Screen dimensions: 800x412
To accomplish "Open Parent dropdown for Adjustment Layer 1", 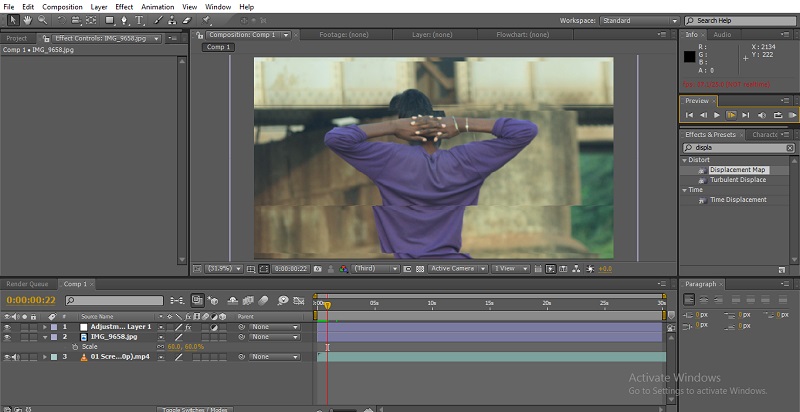I will [x=274, y=327].
